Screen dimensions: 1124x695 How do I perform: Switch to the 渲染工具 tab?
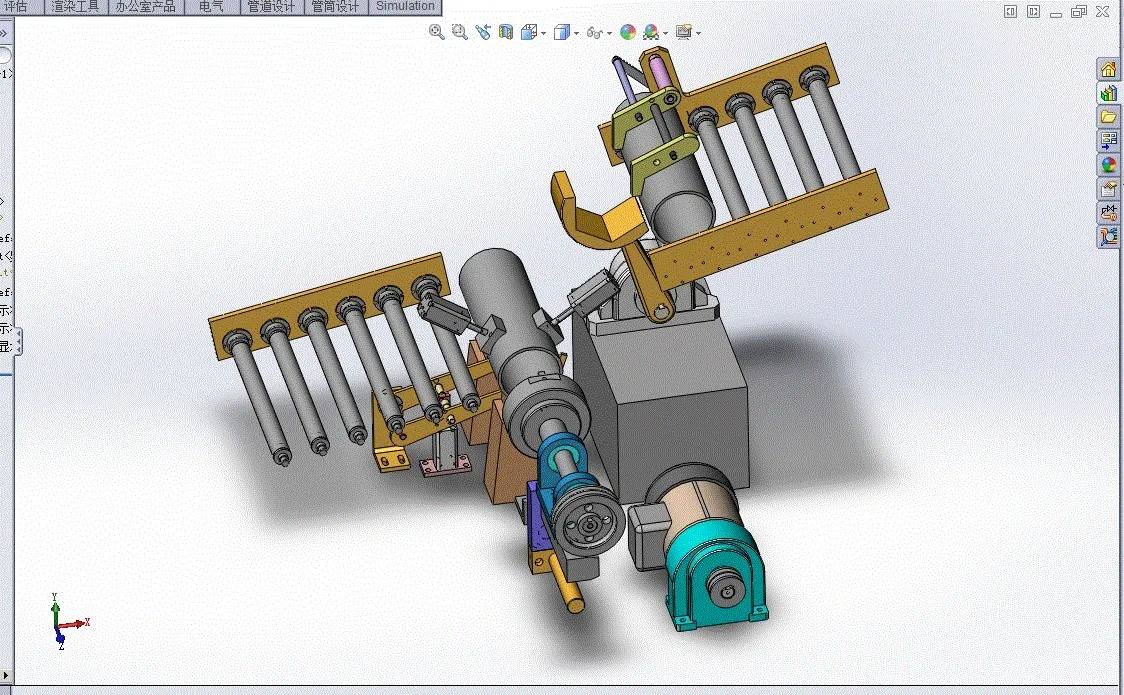coord(75,7)
